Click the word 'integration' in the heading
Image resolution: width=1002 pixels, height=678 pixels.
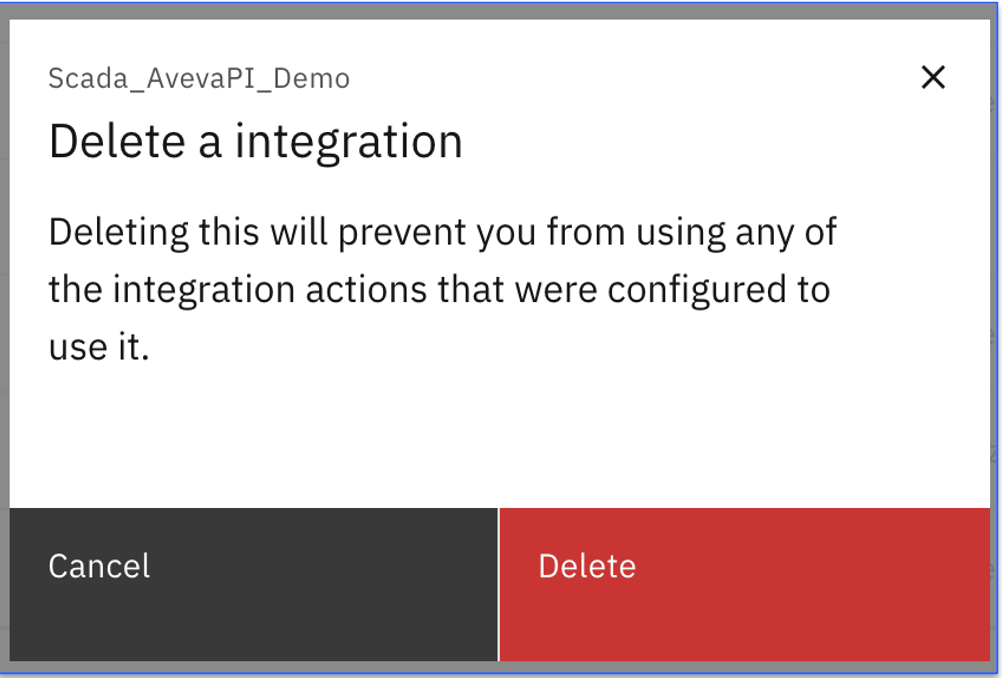pos(348,143)
